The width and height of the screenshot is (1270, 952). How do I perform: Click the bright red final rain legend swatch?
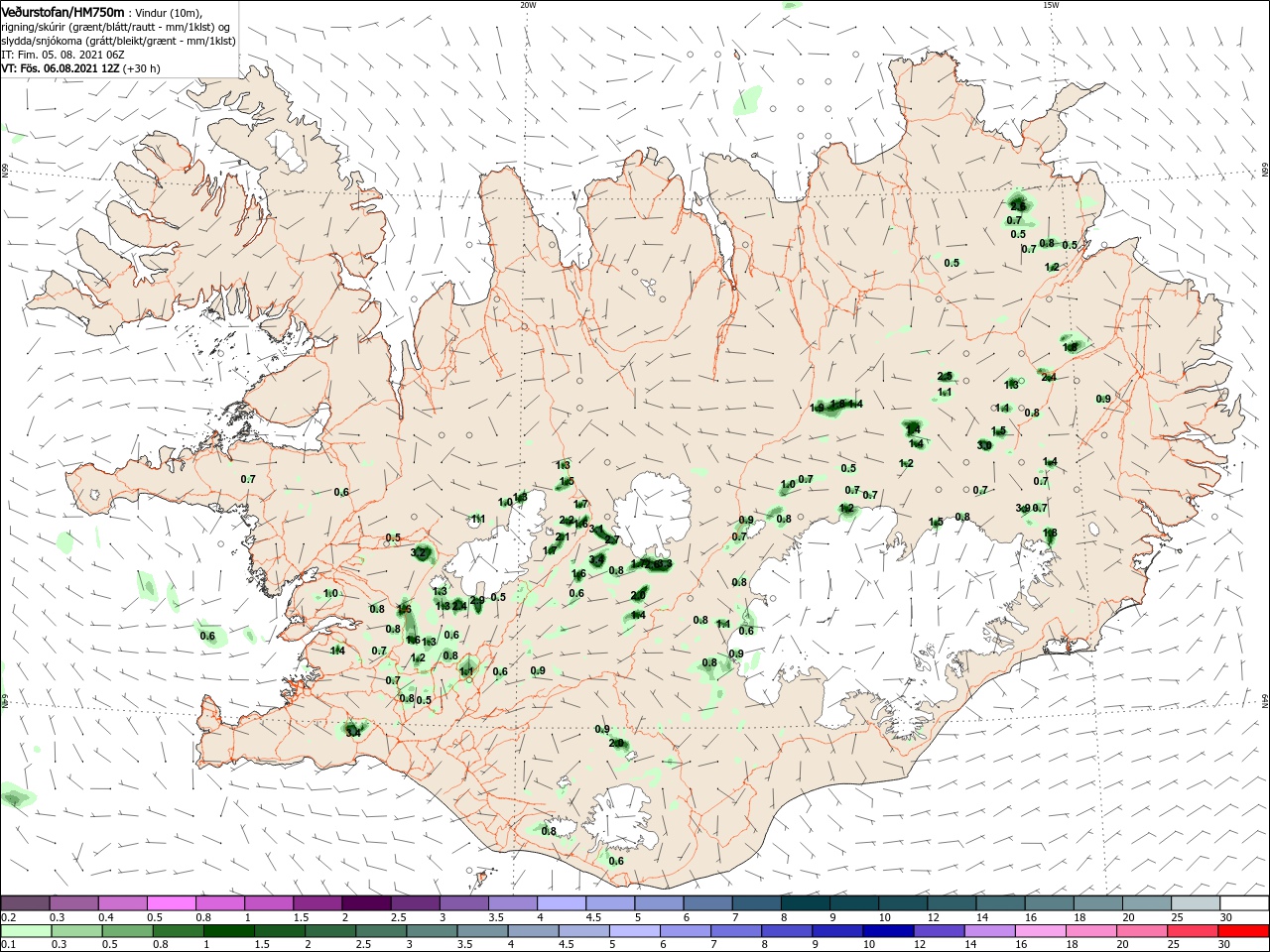click(x=1243, y=931)
